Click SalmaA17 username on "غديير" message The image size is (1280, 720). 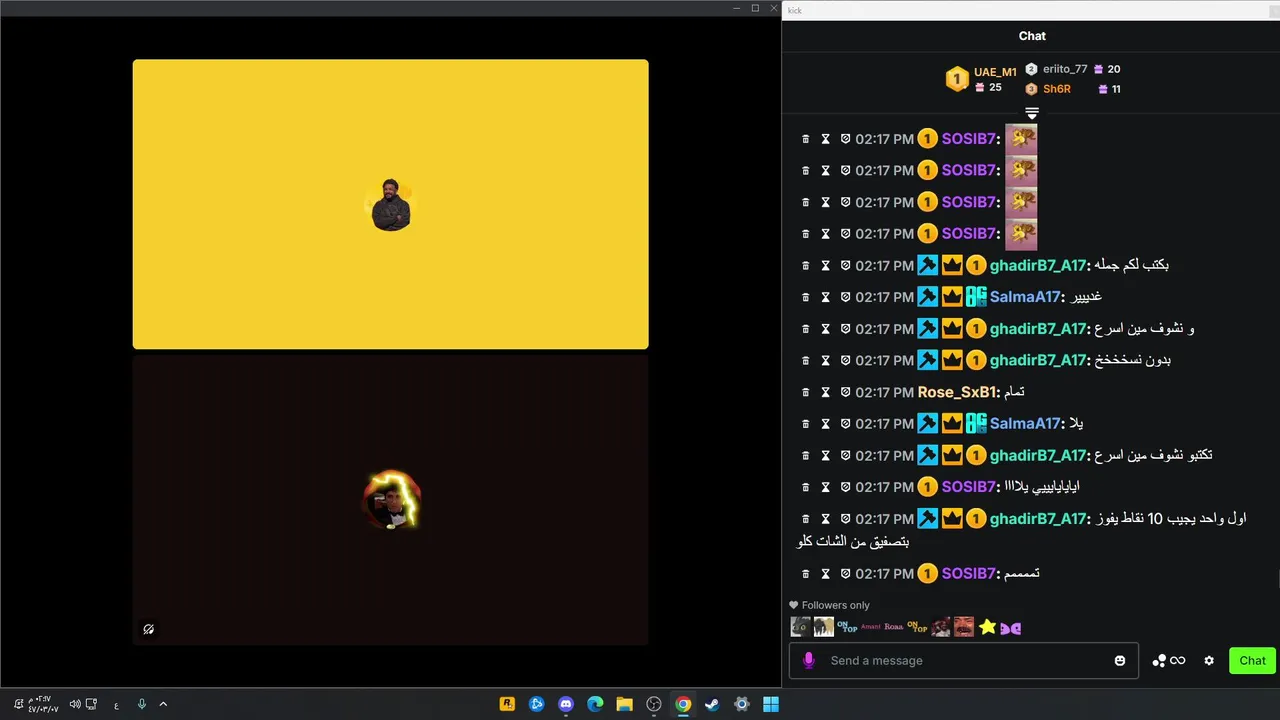(x=1025, y=297)
